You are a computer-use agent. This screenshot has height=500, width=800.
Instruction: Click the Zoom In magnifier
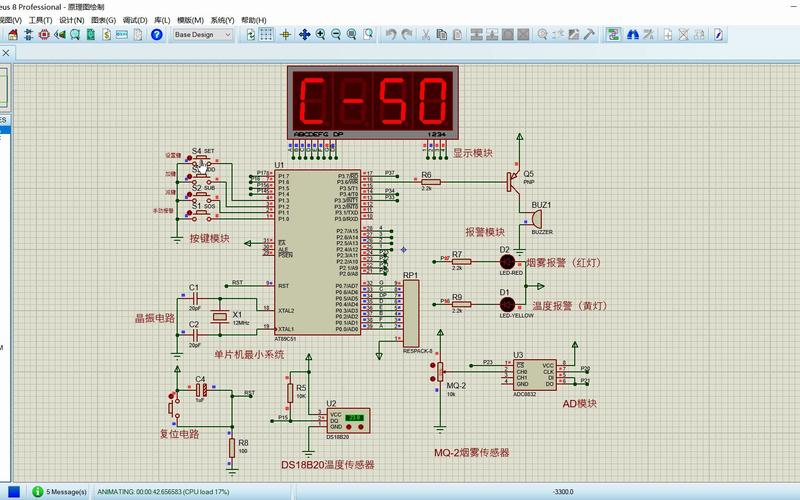pyautogui.click(x=320, y=35)
